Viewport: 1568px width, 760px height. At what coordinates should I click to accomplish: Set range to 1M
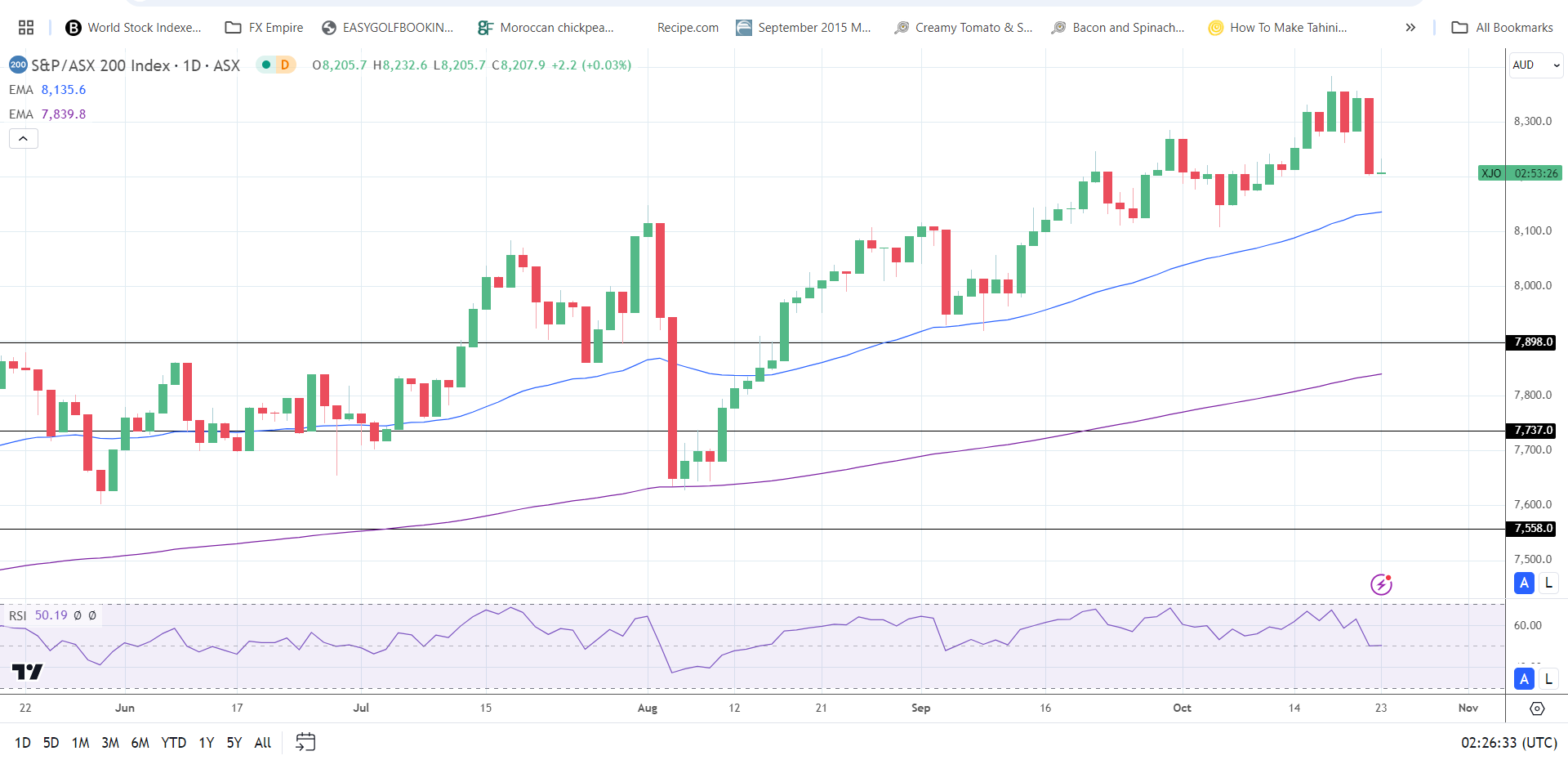tap(80, 743)
